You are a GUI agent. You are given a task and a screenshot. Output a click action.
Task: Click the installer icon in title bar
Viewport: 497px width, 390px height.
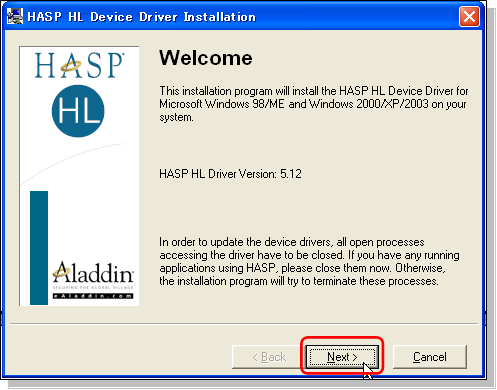(x=15, y=16)
